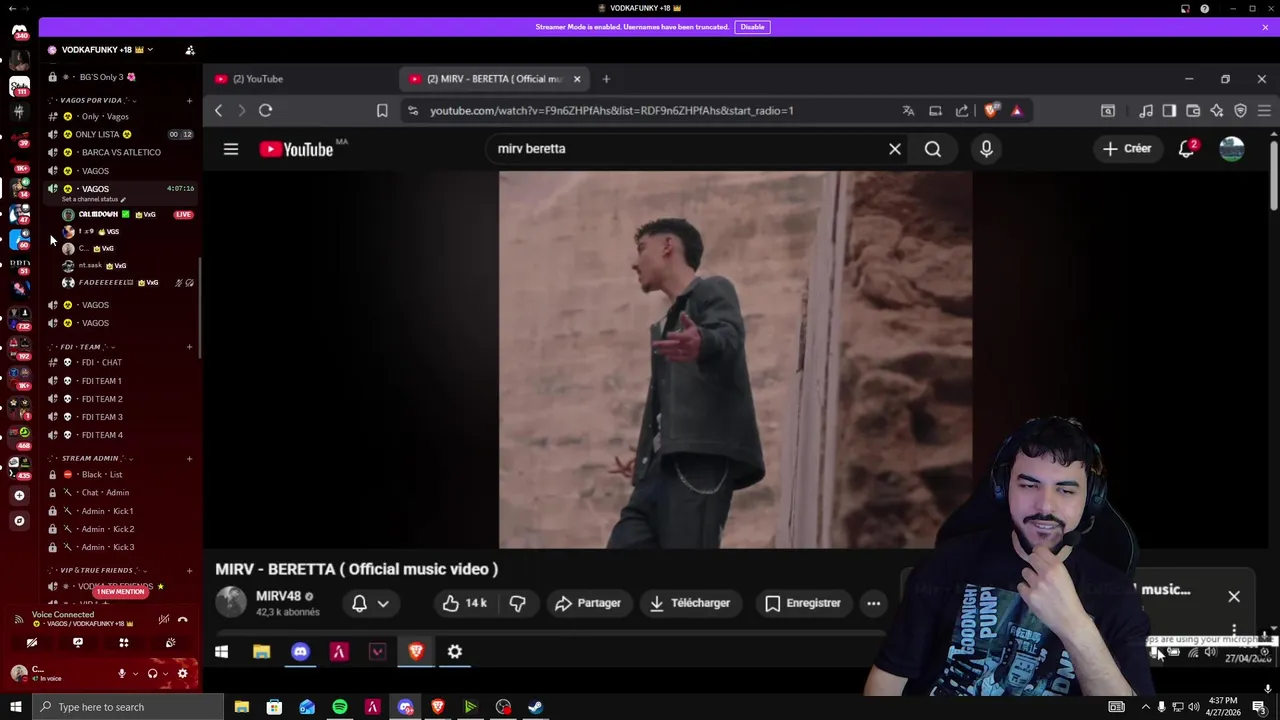Click Partager to share the video
Image resolution: width=1280 pixels, height=720 pixels.
588,603
